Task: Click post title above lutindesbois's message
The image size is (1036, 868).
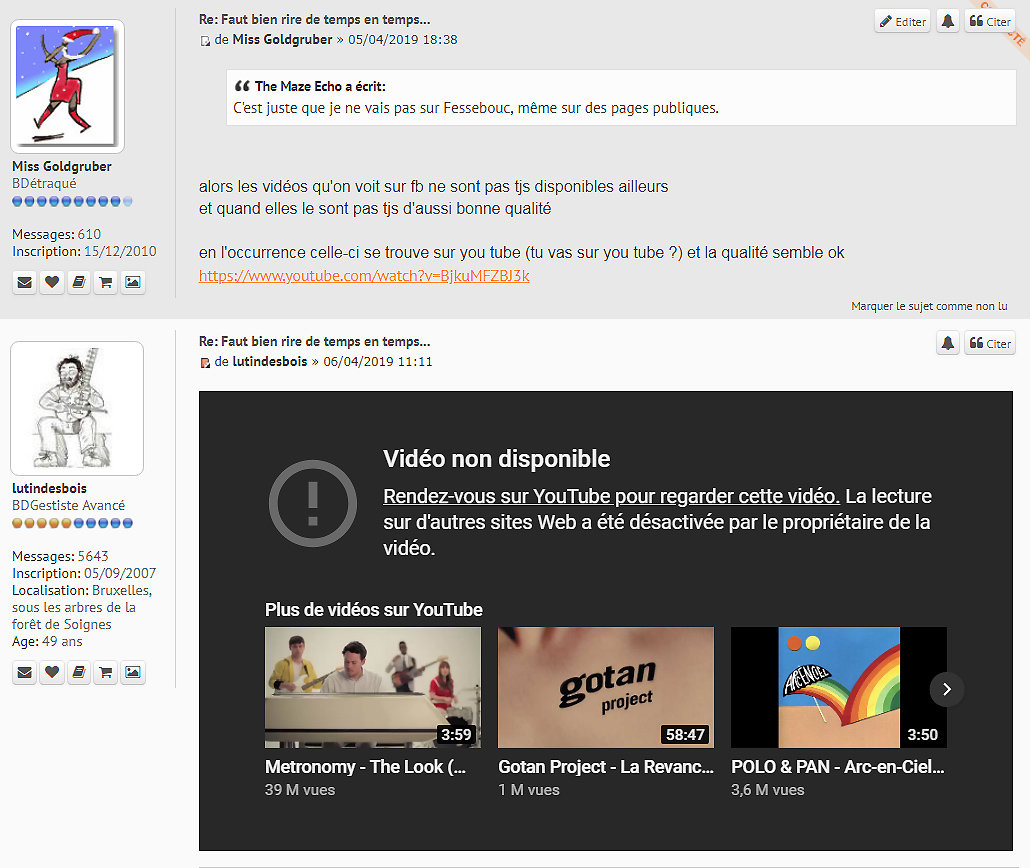Action: coord(314,342)
